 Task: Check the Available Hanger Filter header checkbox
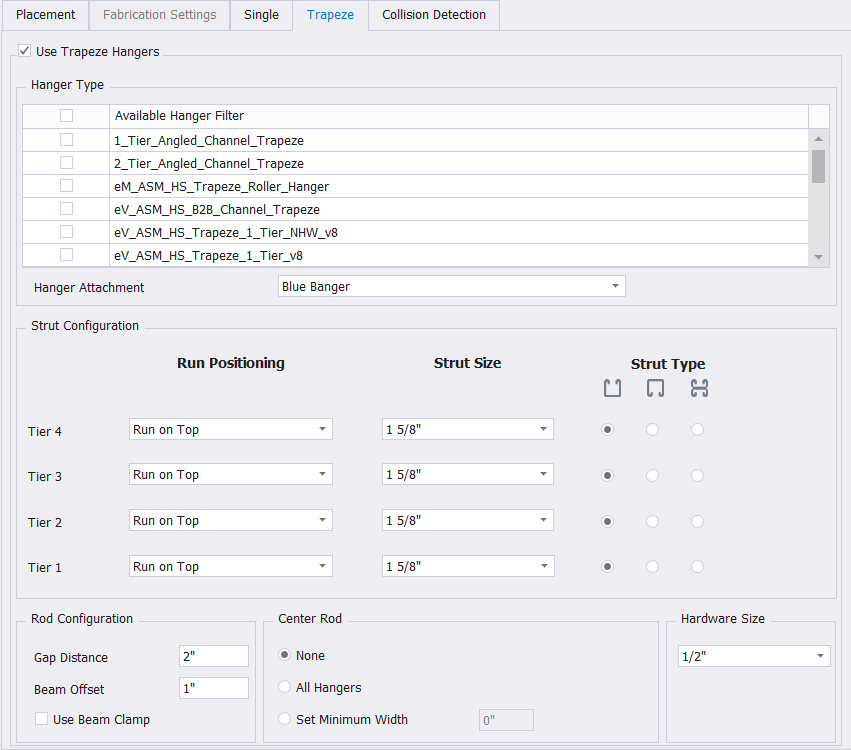(x=66, y=116)
